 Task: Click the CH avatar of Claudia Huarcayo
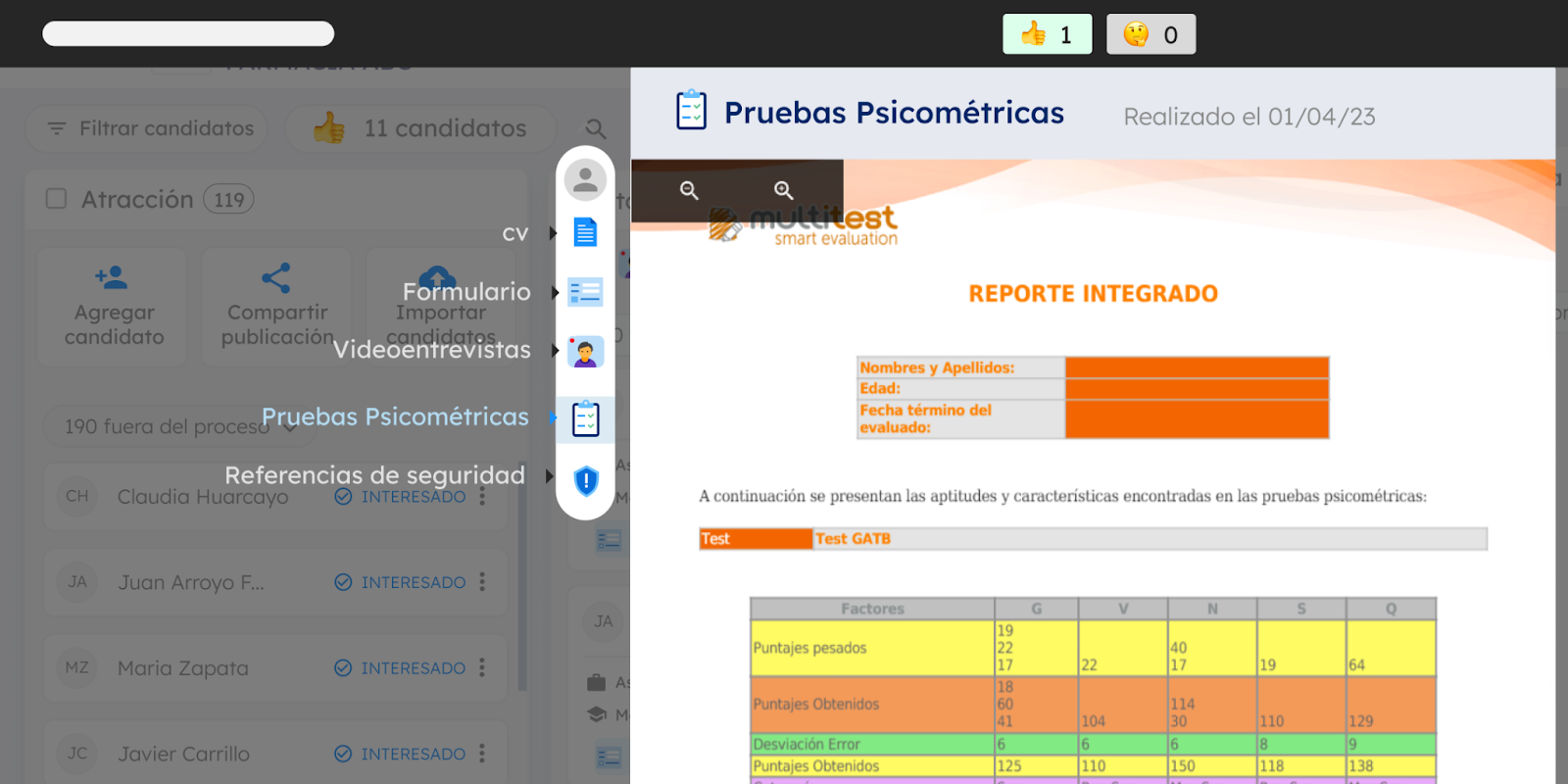(x=77, y=496)
